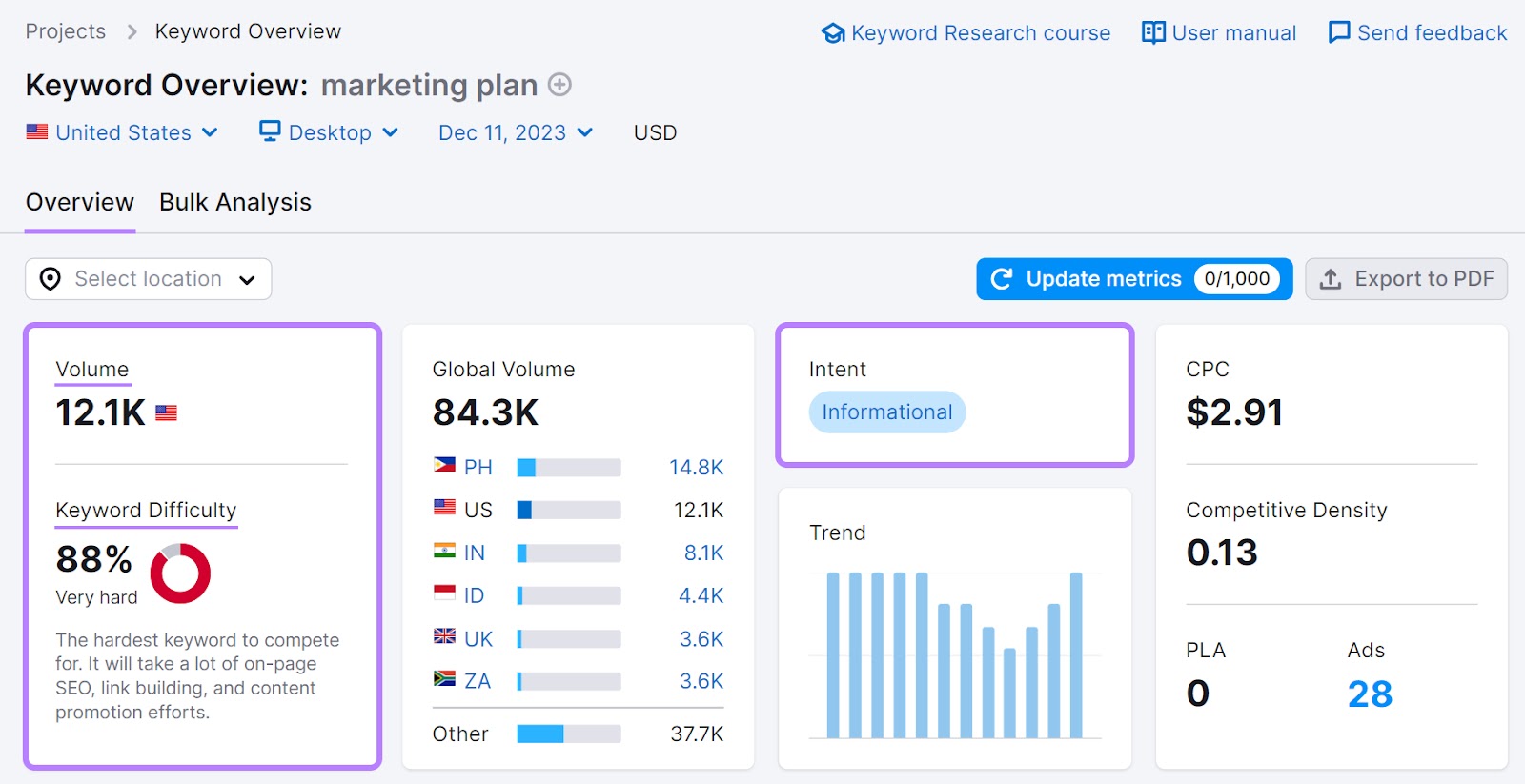Click the ID country link
This screenshot has height=784, width=1525.
[475, 595]
